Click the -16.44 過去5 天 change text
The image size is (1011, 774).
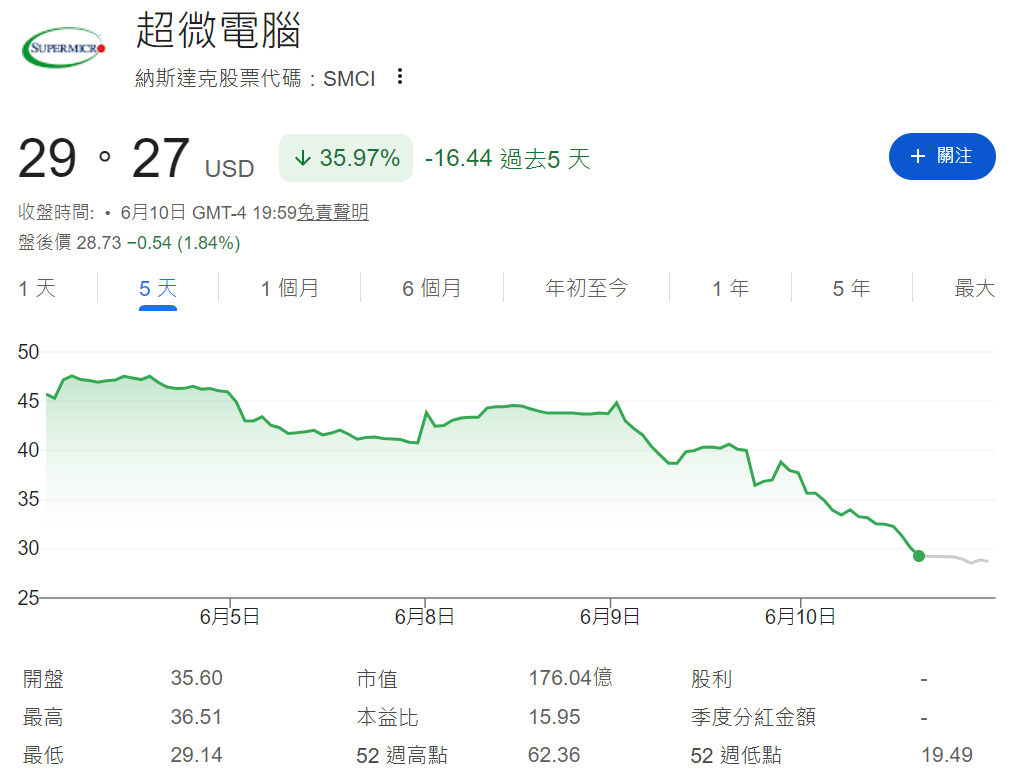(x=507, y=159)
